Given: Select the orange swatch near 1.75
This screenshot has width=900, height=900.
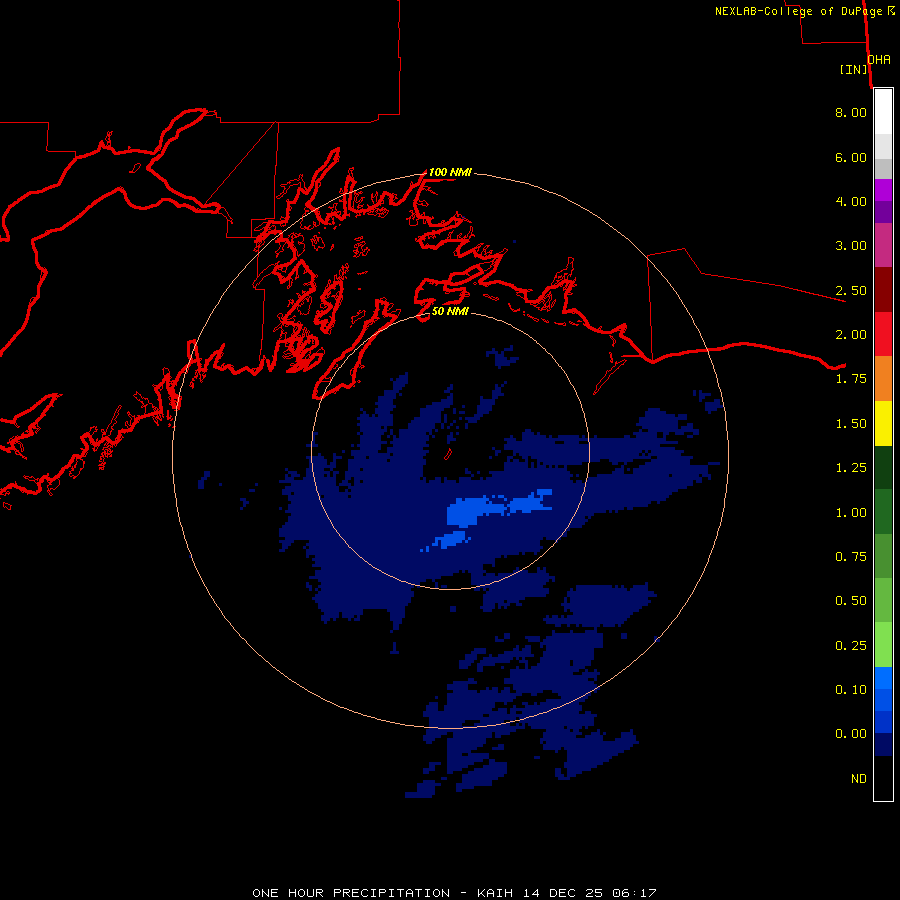Looking at the screenshot, I should point(883,378).
